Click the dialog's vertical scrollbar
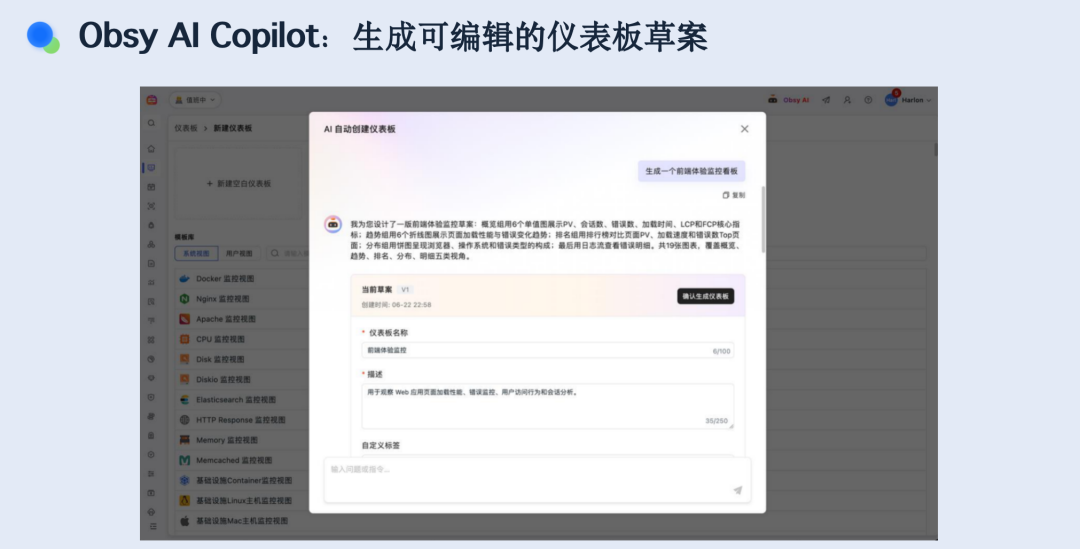 coord(763,219)
